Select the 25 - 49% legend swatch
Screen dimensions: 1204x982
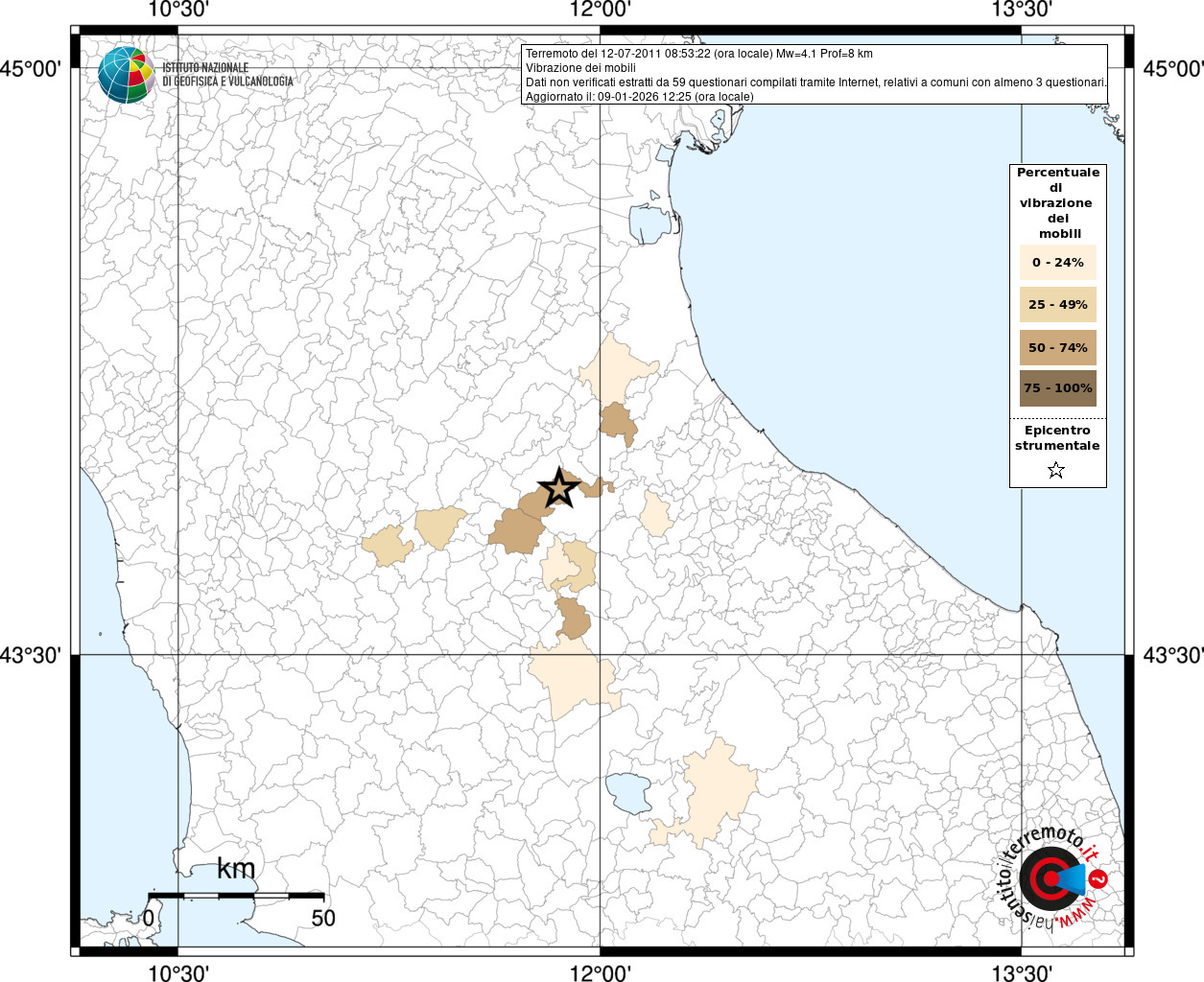1057,305
